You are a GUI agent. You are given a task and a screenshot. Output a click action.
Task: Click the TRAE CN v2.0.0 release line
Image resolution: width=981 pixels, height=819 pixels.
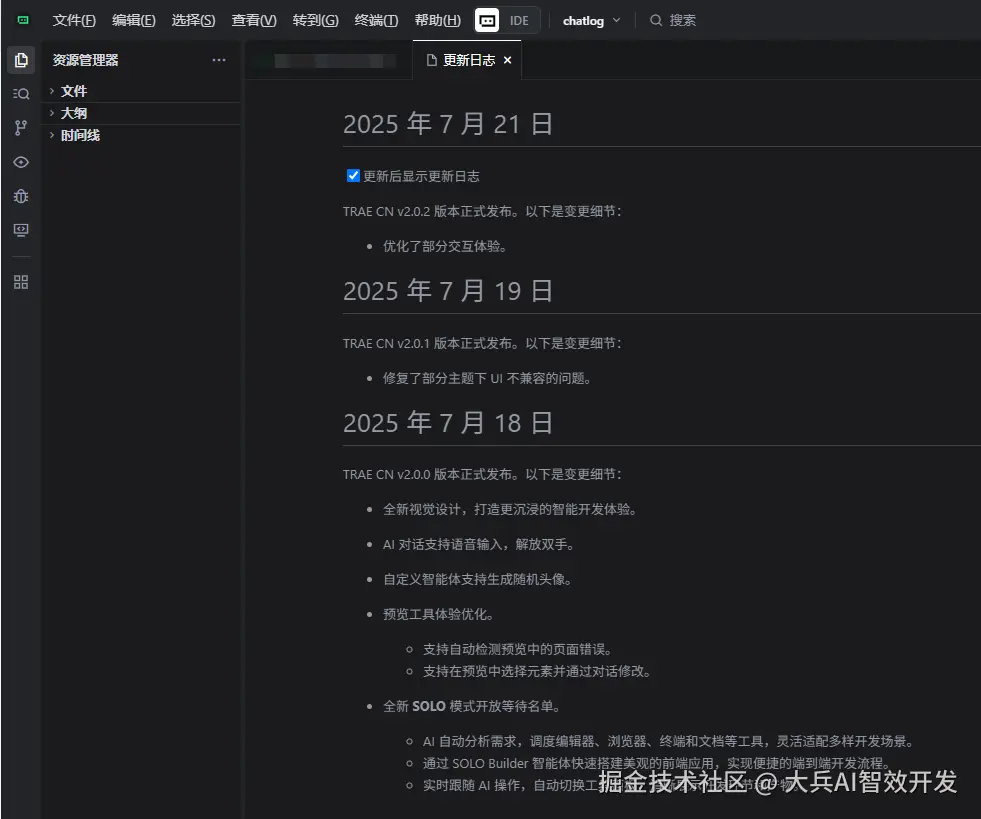[x=482, y=474]
